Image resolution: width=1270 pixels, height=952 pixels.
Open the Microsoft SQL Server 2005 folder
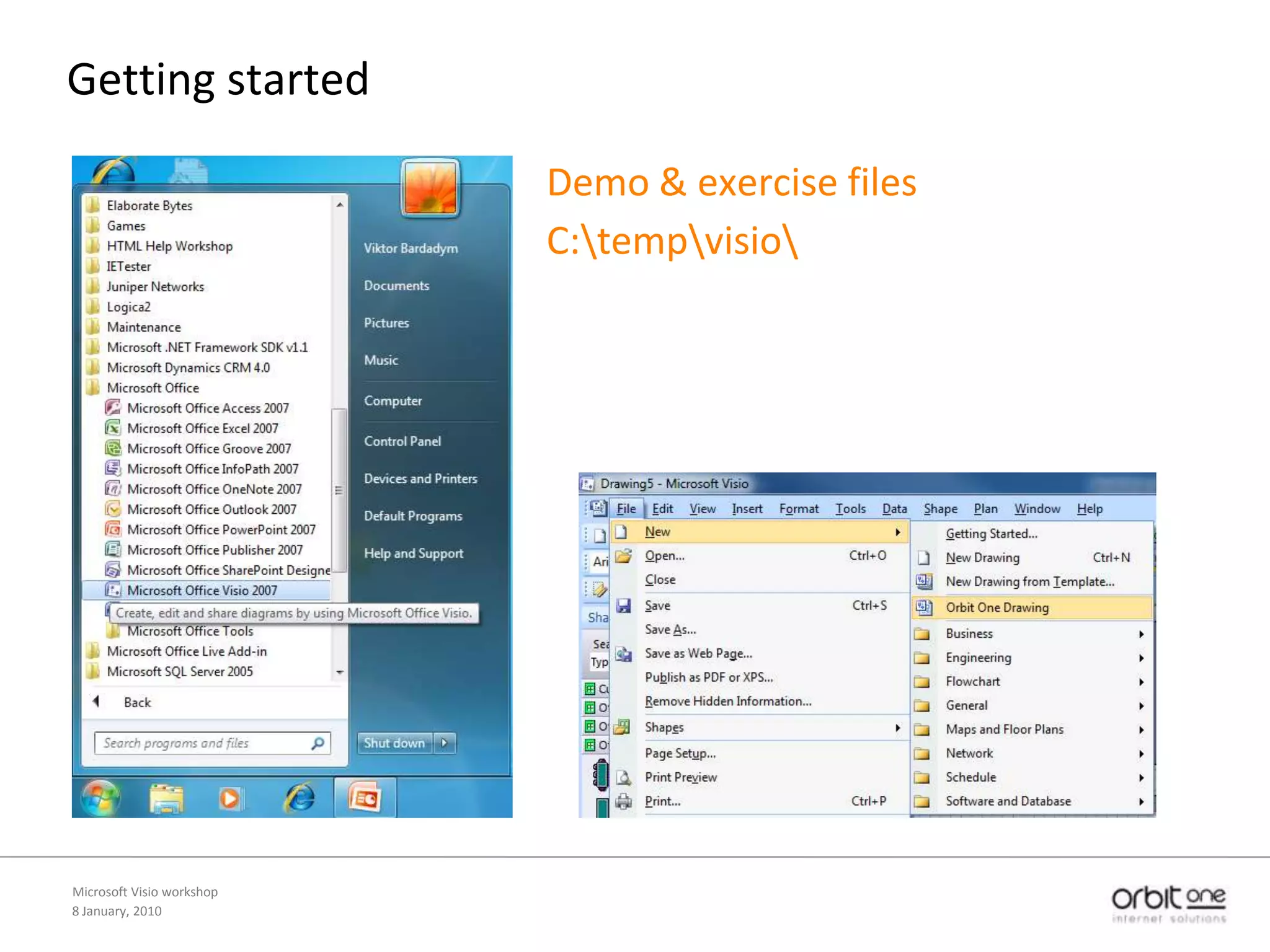(x=171, y=671)
